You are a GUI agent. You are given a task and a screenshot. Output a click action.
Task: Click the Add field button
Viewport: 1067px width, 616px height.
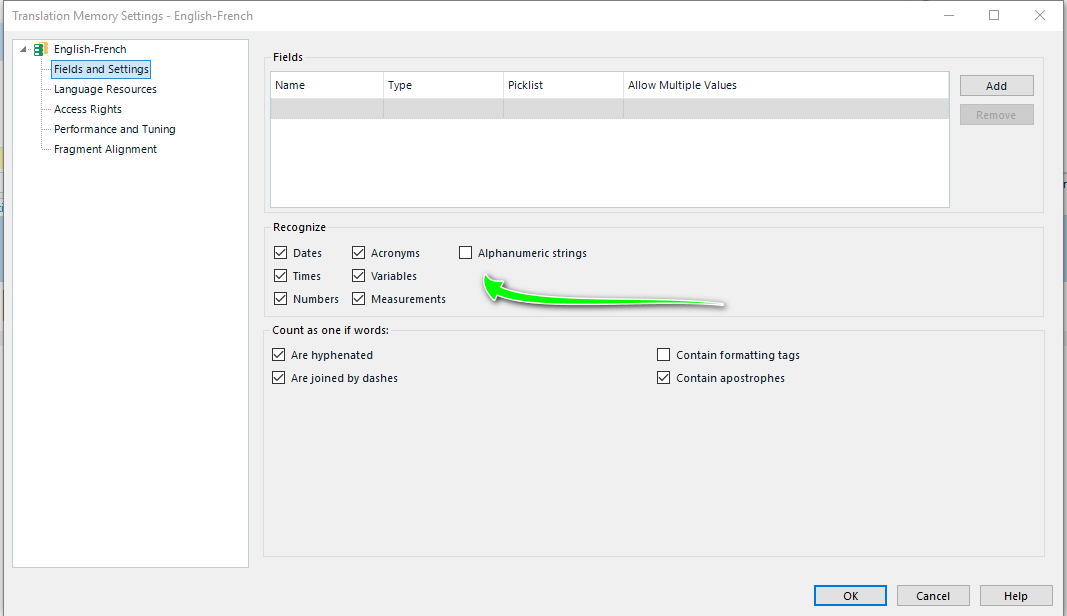click(996, 86)
